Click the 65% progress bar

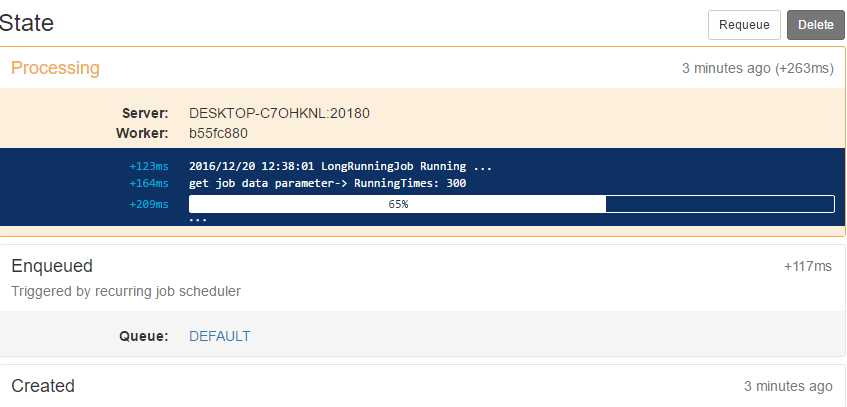pos(512,204)
